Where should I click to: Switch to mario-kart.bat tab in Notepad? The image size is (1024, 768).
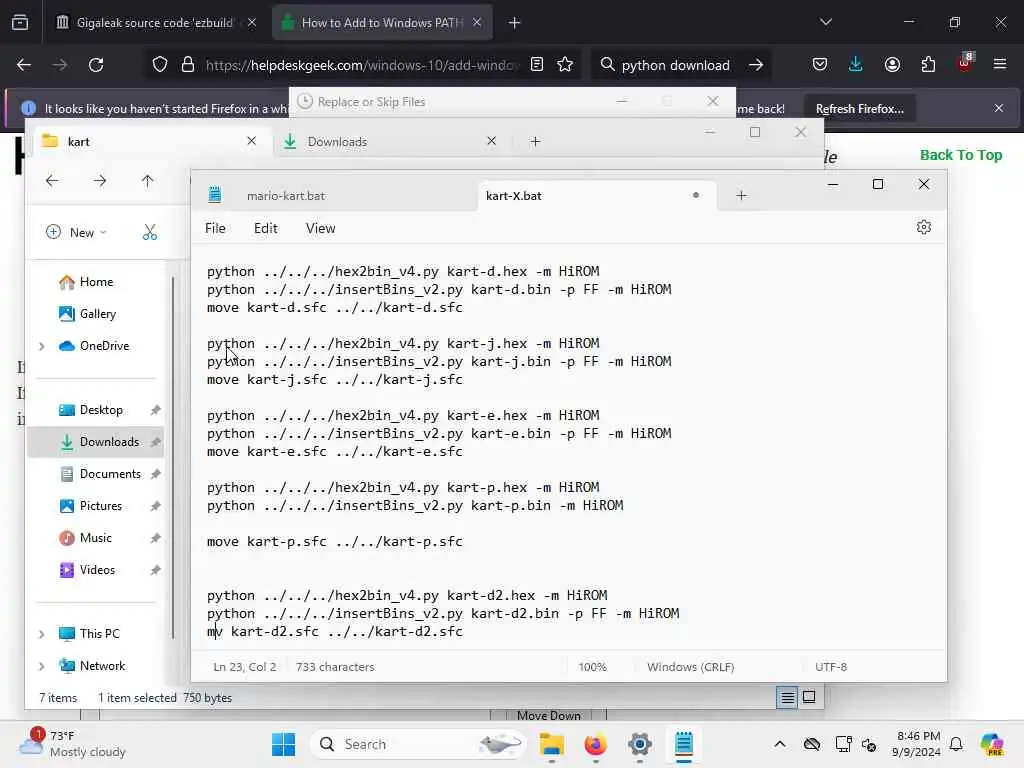(285, 196)
